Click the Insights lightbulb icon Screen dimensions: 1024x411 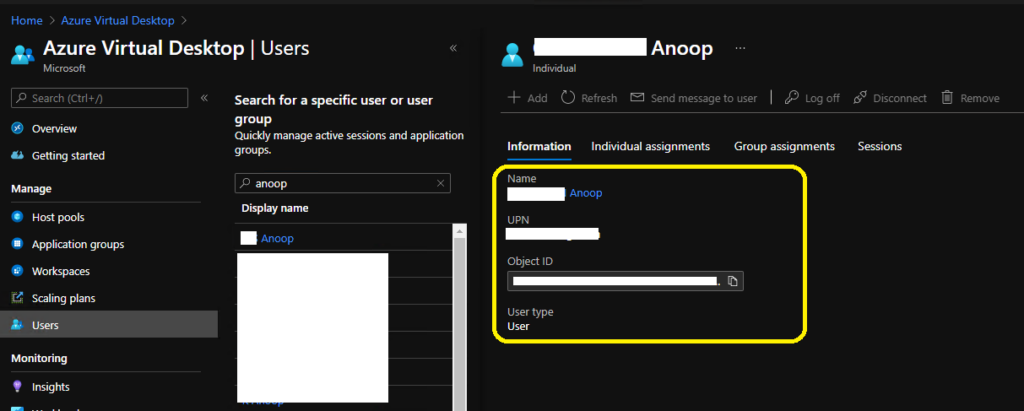[18, 387]
